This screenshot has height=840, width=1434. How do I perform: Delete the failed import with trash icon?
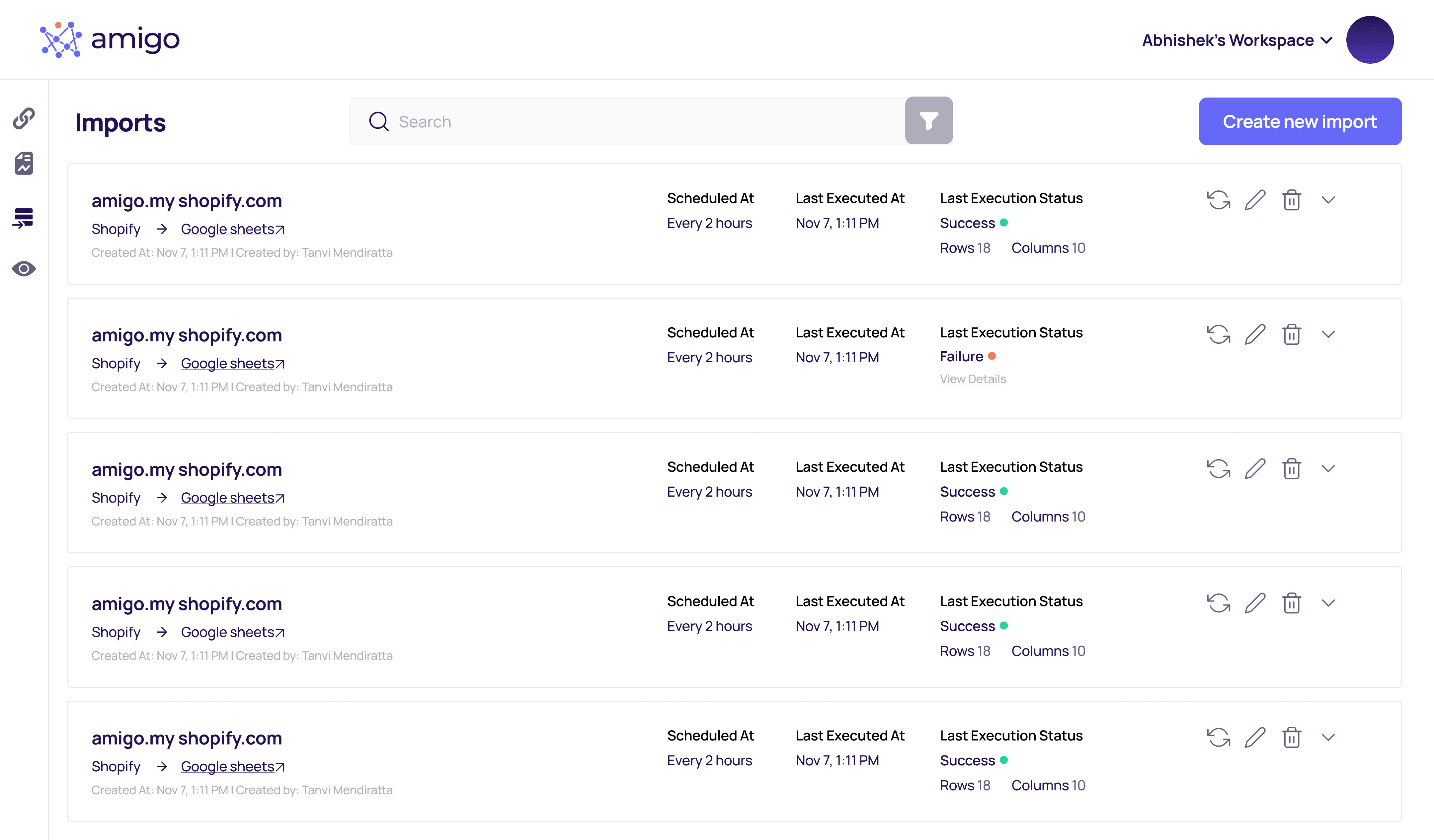(1292, 334)
